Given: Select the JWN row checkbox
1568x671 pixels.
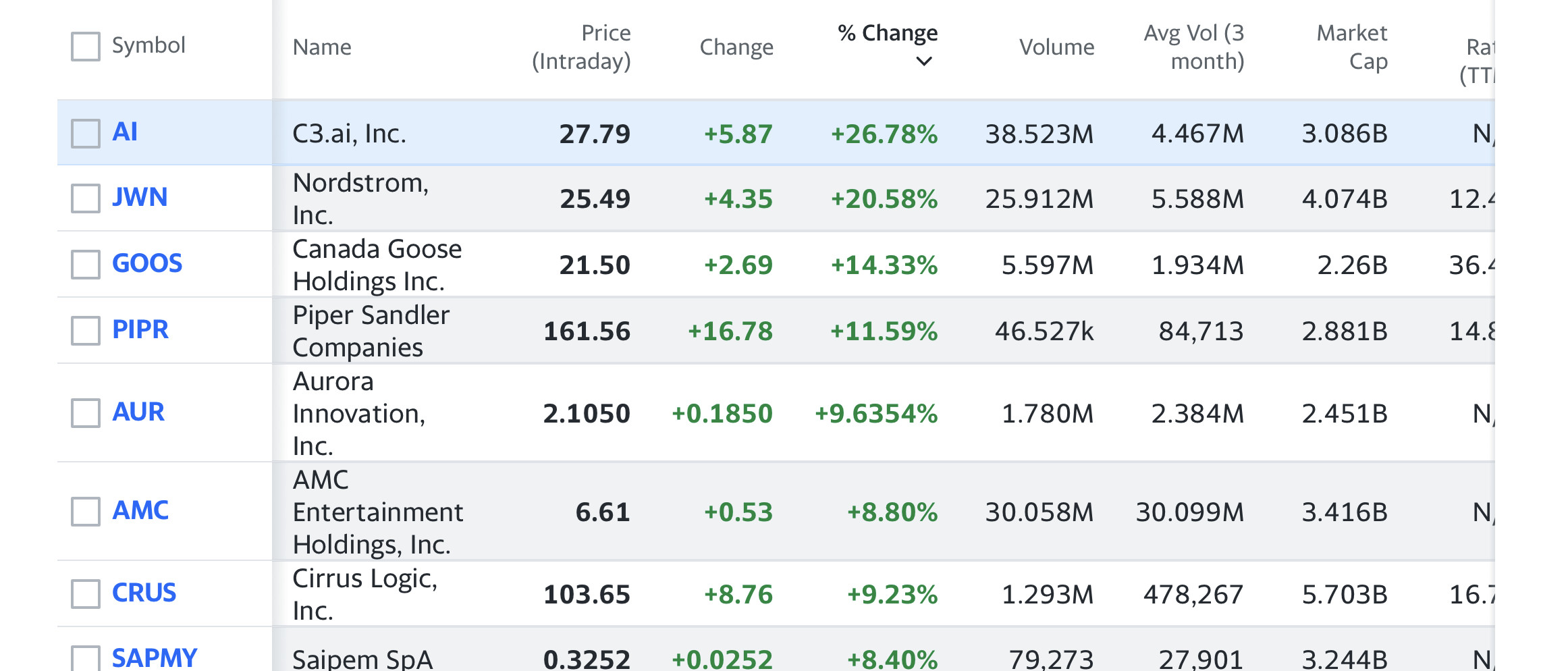Looking at the screenshot, I should click(86, 198).
